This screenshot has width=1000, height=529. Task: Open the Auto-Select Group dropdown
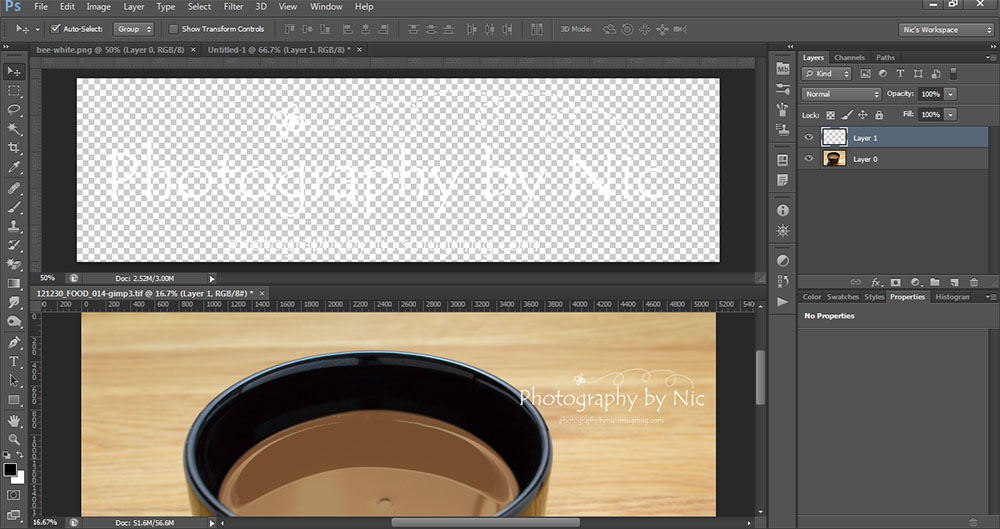tap(133, 30)
